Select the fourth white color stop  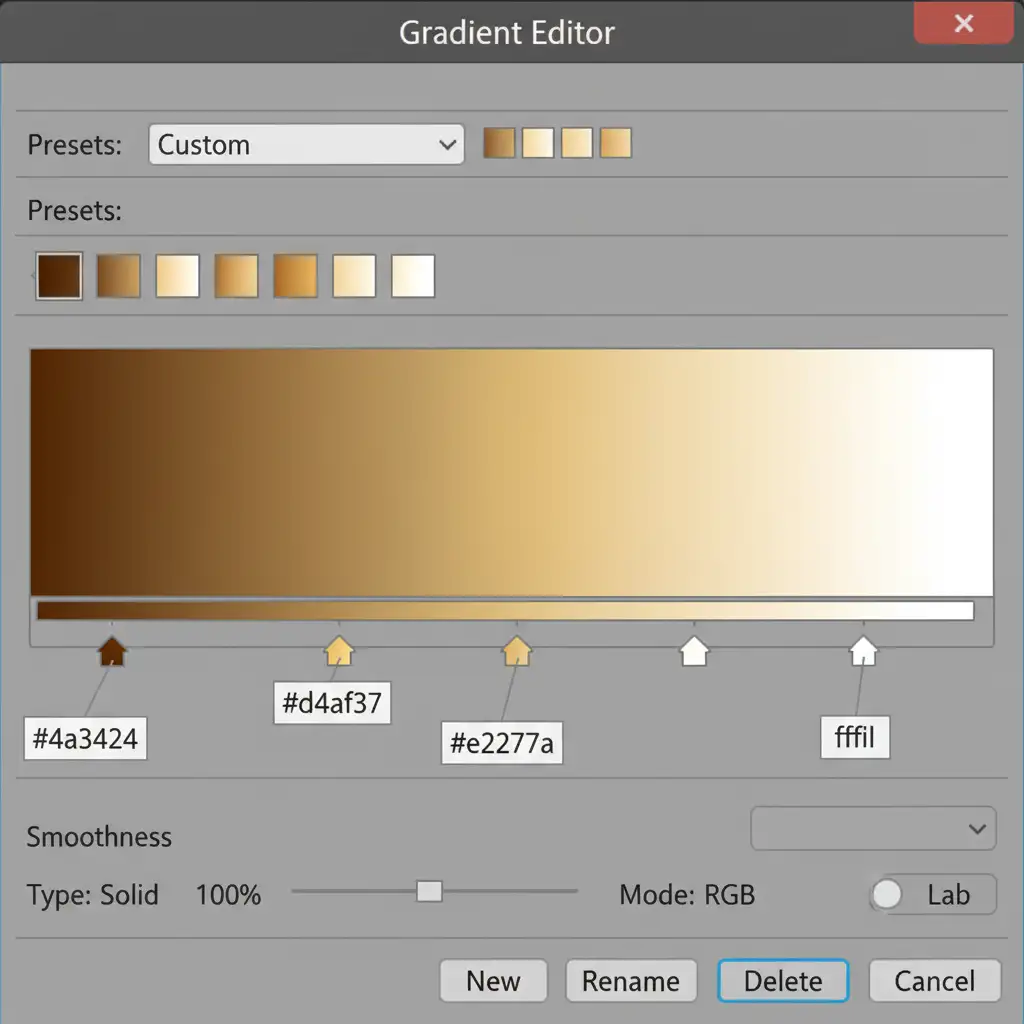click(694, 652)
